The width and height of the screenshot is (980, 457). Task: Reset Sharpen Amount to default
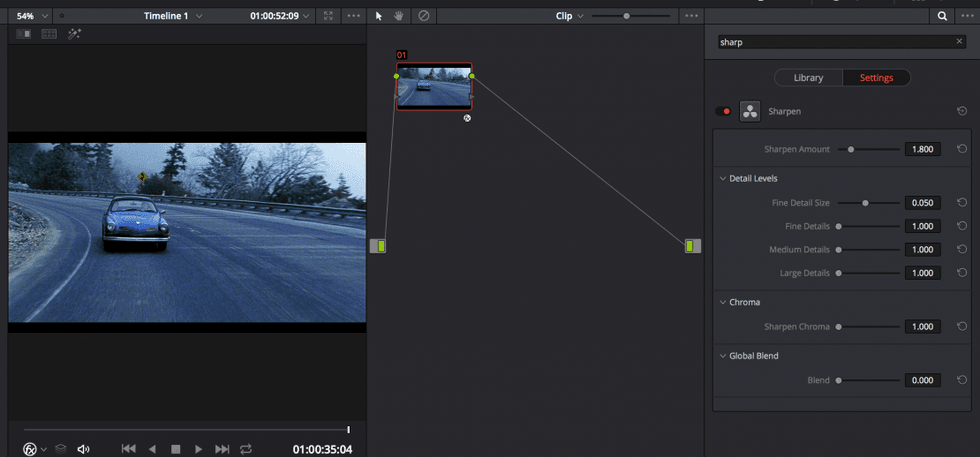(x=962, y=149)
